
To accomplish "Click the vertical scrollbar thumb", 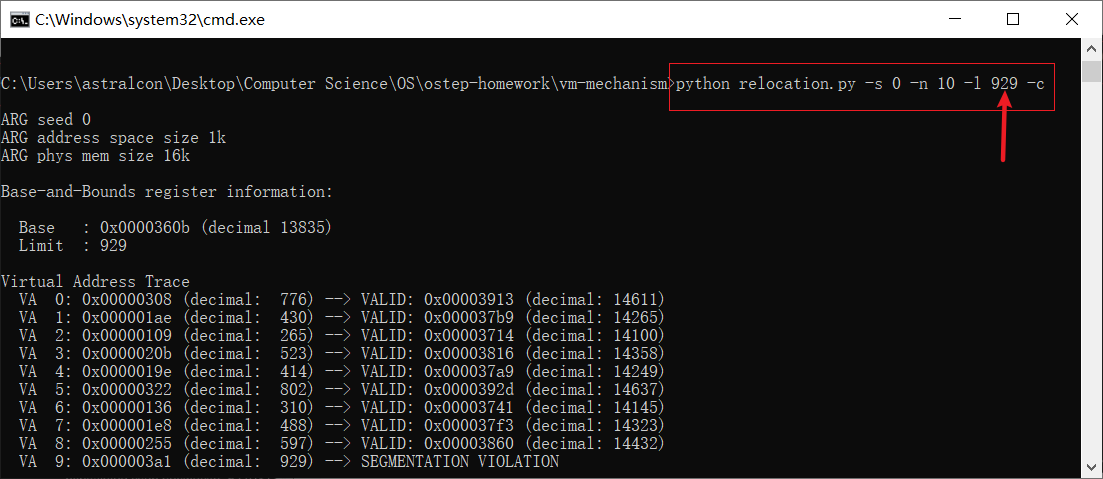I will [x=1091, y=72].
